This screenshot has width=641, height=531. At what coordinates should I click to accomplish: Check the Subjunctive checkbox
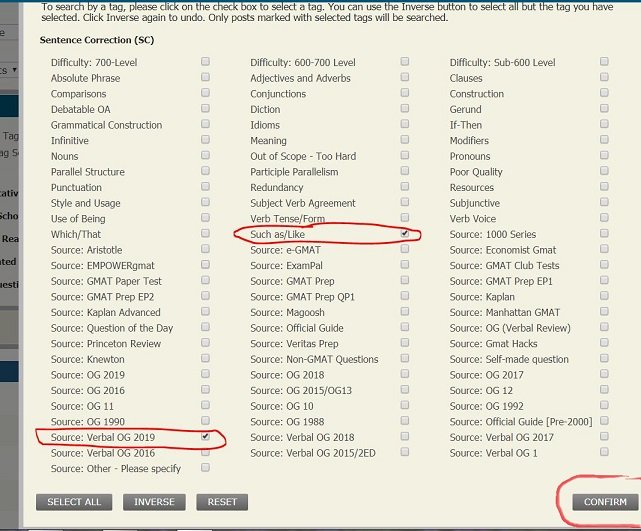(604, 202)
